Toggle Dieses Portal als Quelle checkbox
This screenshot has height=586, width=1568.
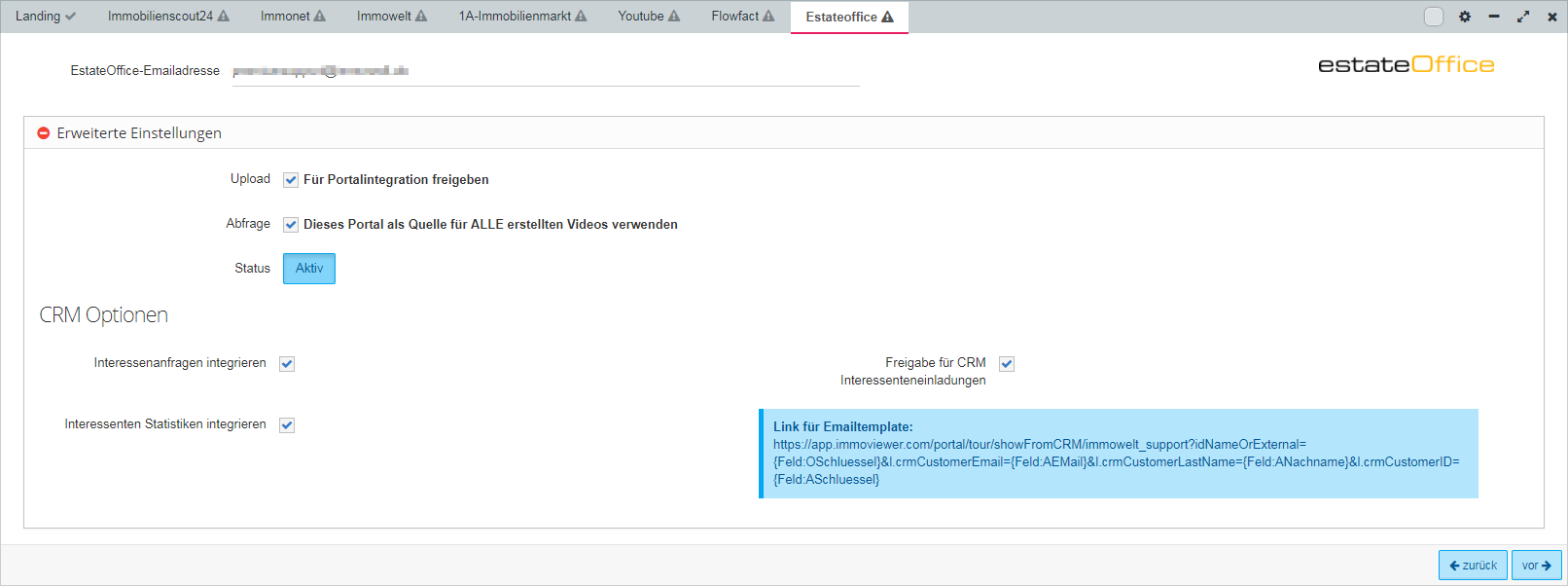click(x=291, y=225)
